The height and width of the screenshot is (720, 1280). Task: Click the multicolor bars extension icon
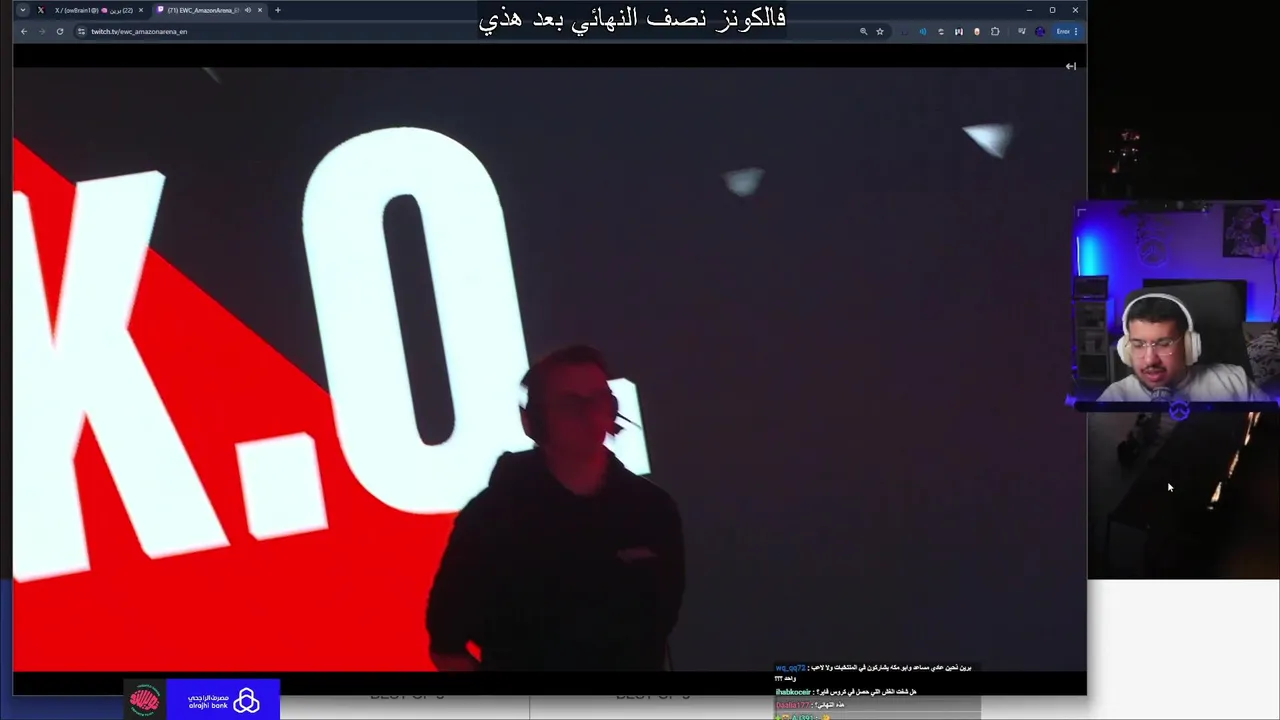pyautogui.click(x=959, y=31)
